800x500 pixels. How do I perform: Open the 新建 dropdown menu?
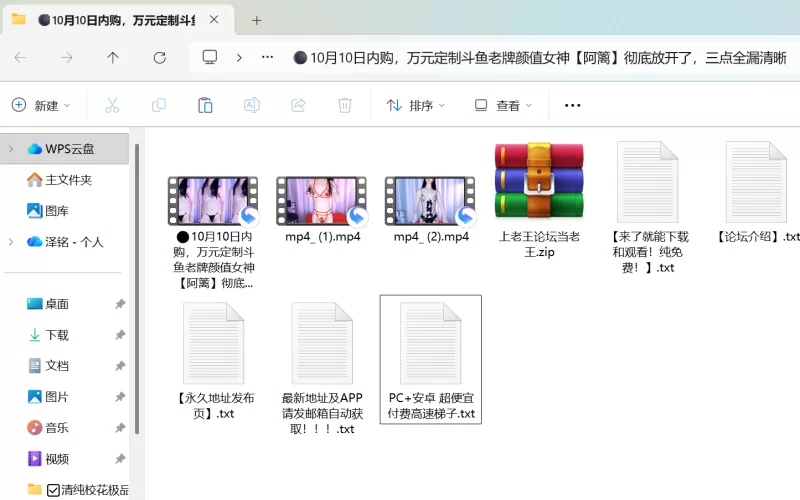[41, 105]
